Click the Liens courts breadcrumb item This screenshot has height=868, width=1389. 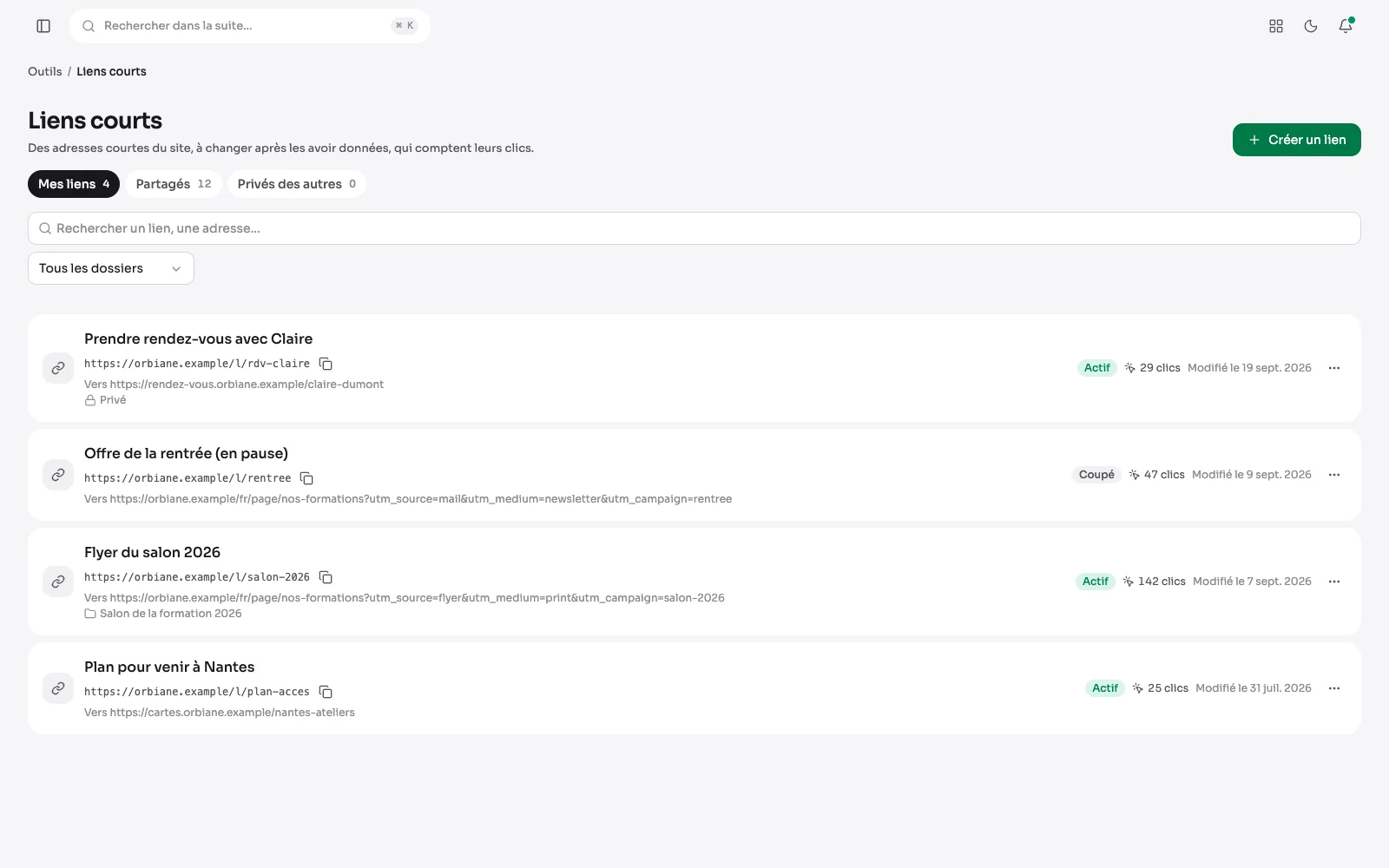click(111, 71)
